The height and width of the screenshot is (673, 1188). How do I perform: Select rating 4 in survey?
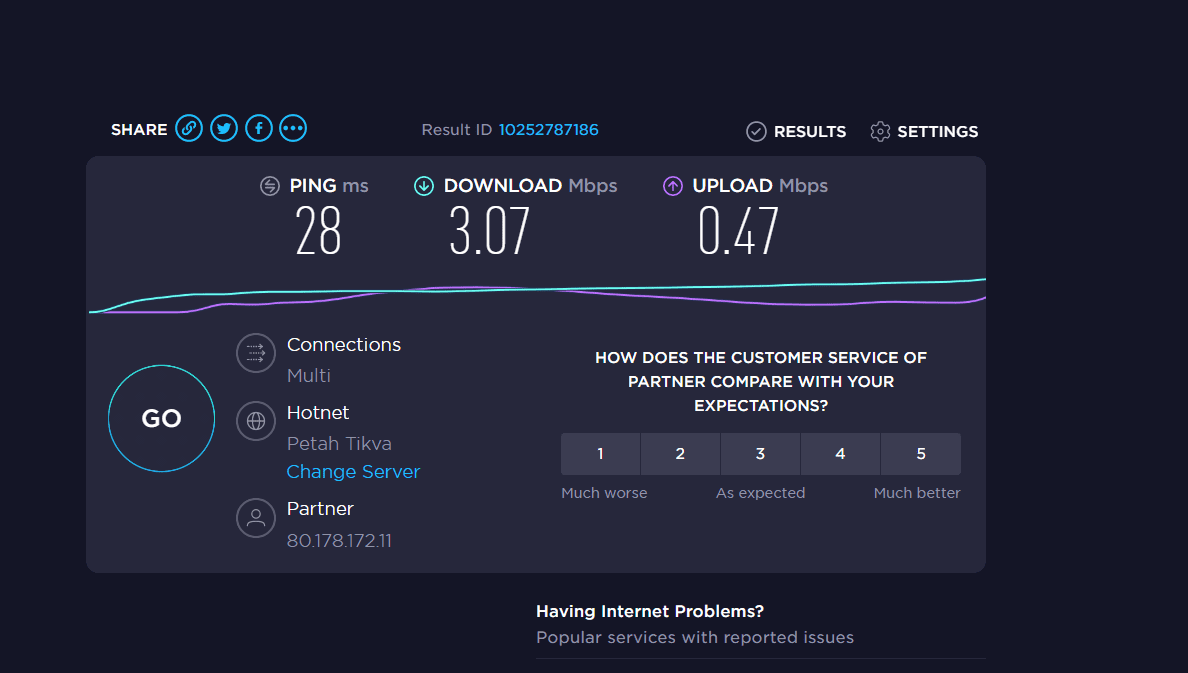(840, 454)
